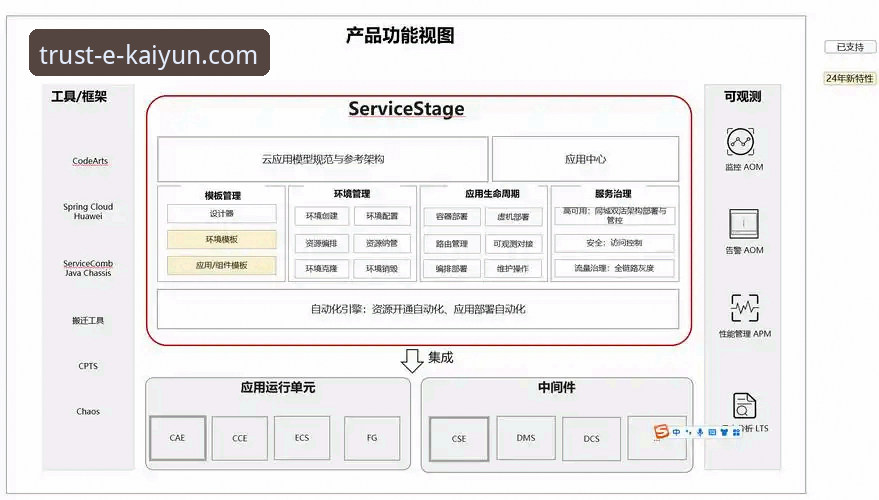Image resolution: width=879 pixels, height=500 pixels.
Task: Click the Spring Cloud Huawei text
Action: point(88,211)
